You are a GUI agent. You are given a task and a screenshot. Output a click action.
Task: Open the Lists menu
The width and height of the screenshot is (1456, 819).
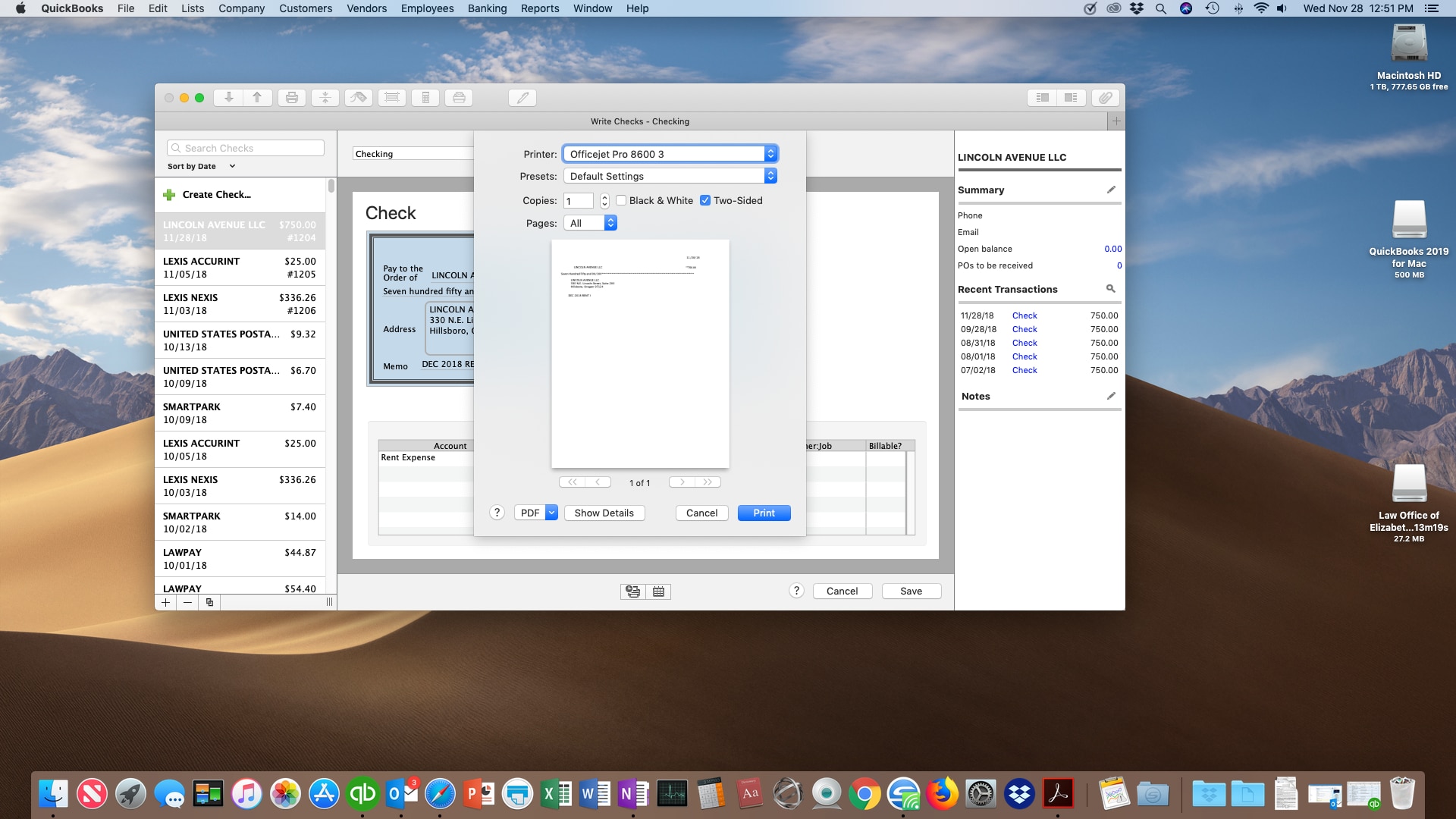[193, 8]
